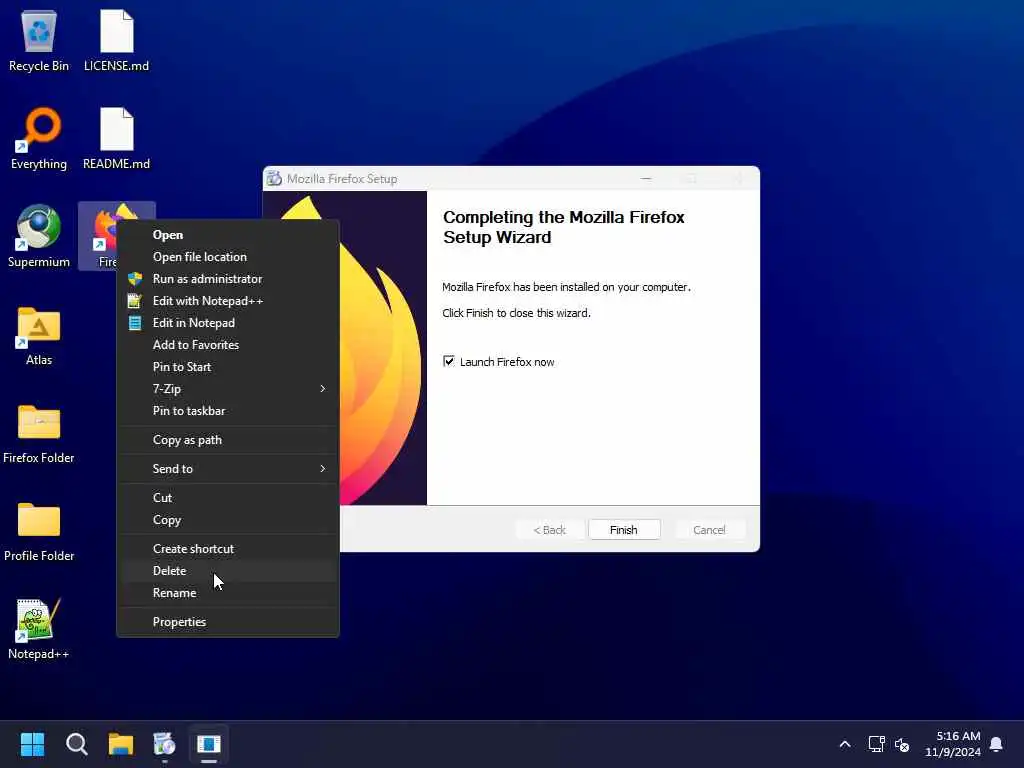Choose Edit with Notepad++

coord(227,301)
